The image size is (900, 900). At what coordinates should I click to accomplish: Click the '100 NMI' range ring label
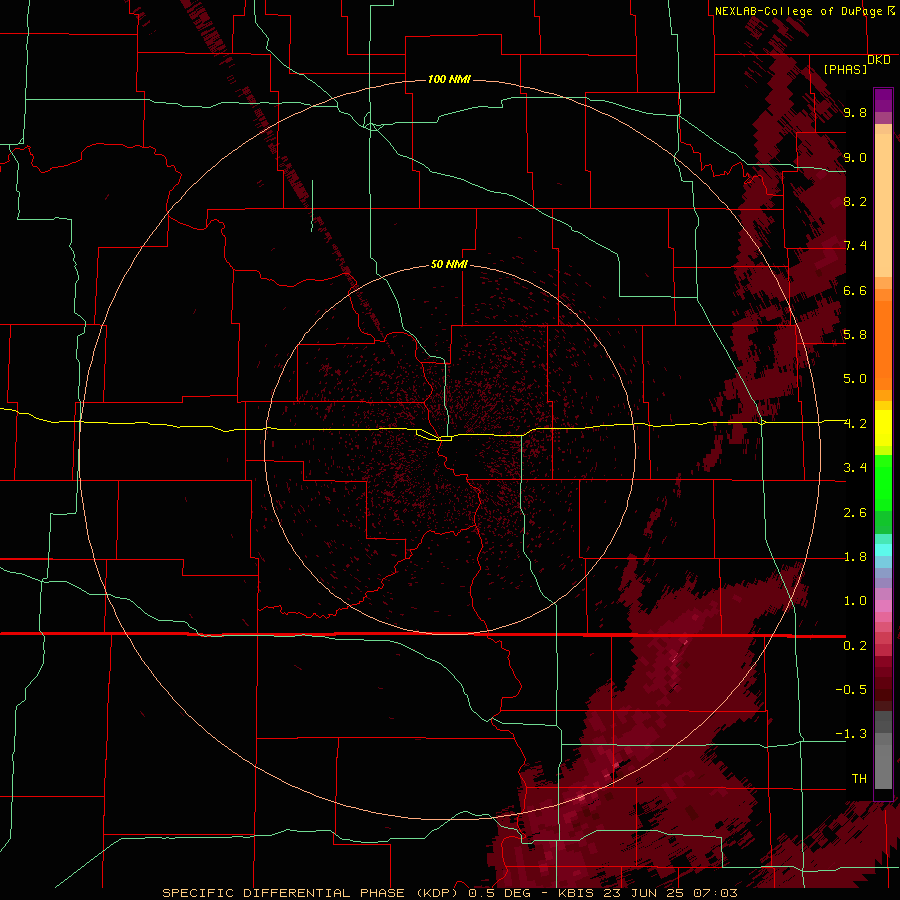(449, 79)
